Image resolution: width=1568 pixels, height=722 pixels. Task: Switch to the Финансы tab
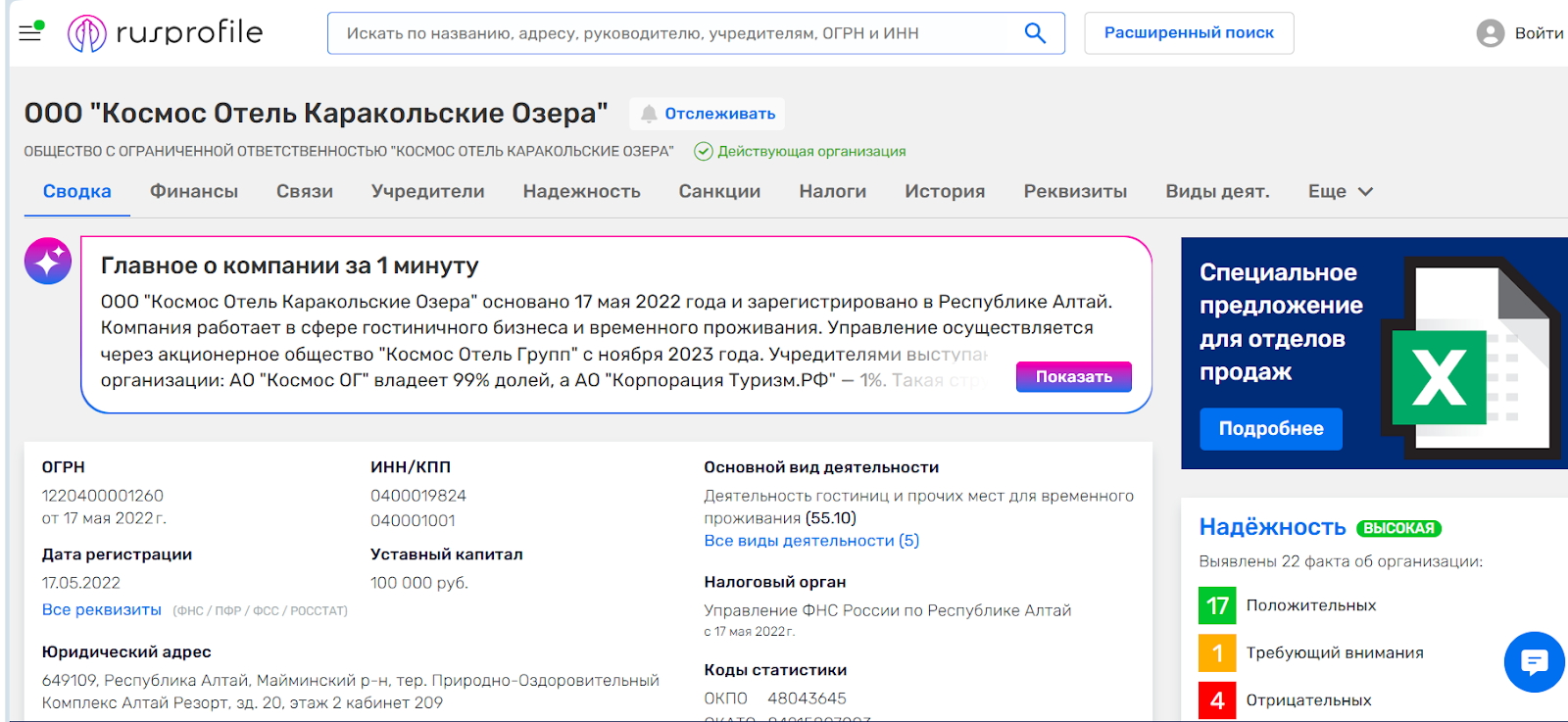pyautogui.click(x=194, y=192)
